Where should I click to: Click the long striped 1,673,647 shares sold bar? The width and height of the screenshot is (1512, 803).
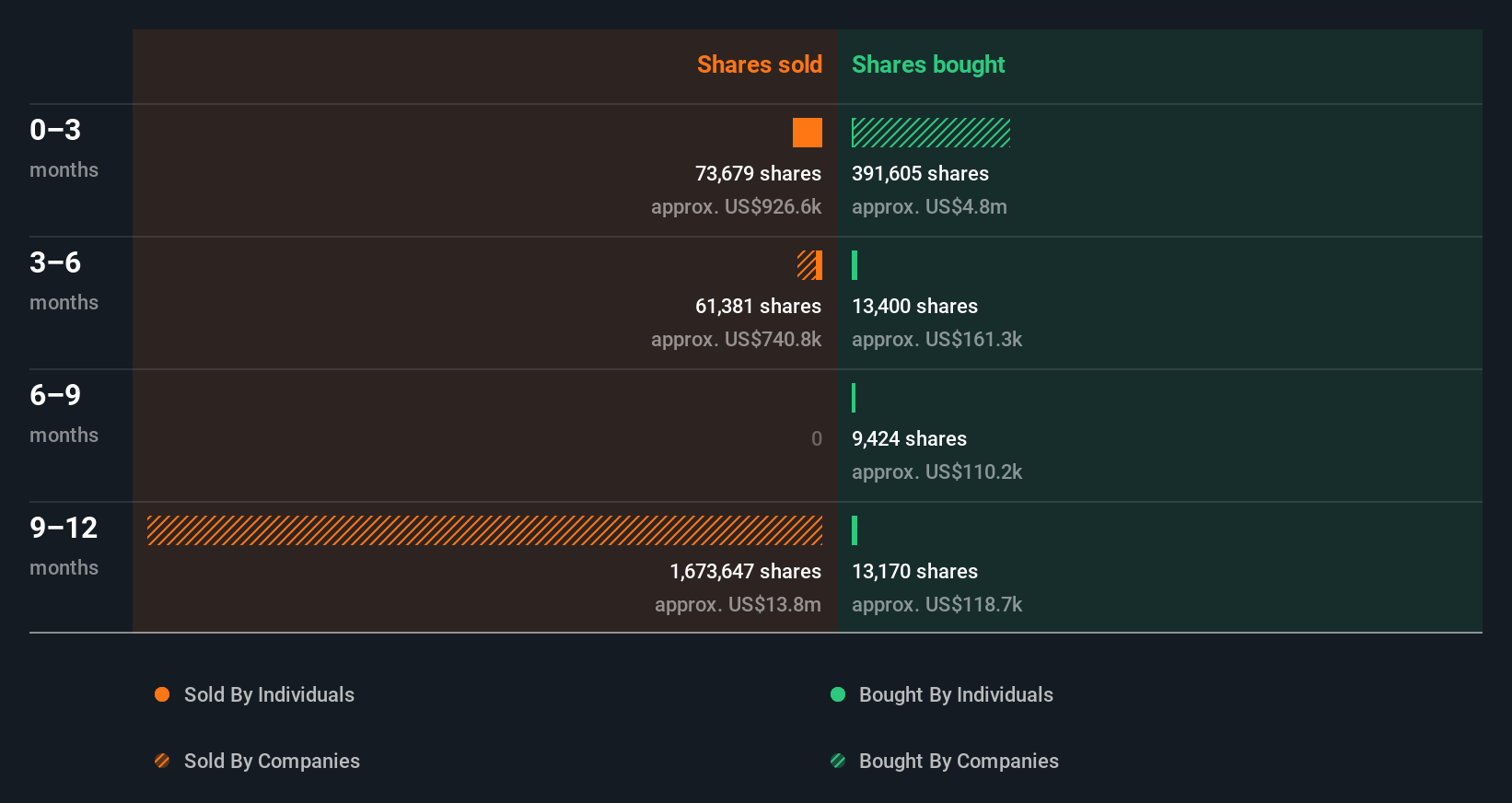[484, 530]
